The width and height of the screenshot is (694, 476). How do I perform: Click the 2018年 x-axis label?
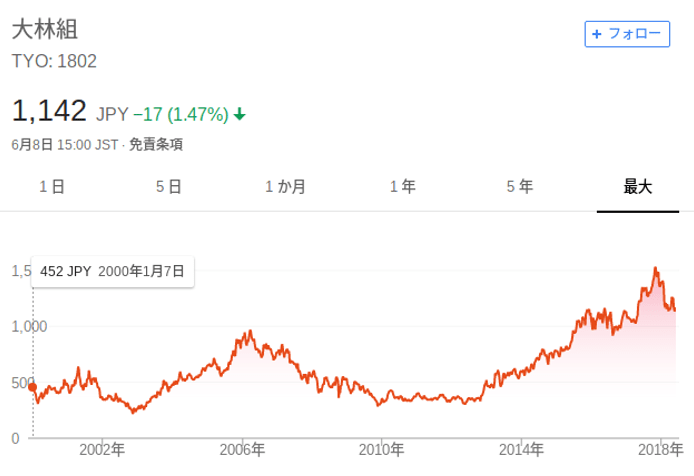tap(657, 449)
